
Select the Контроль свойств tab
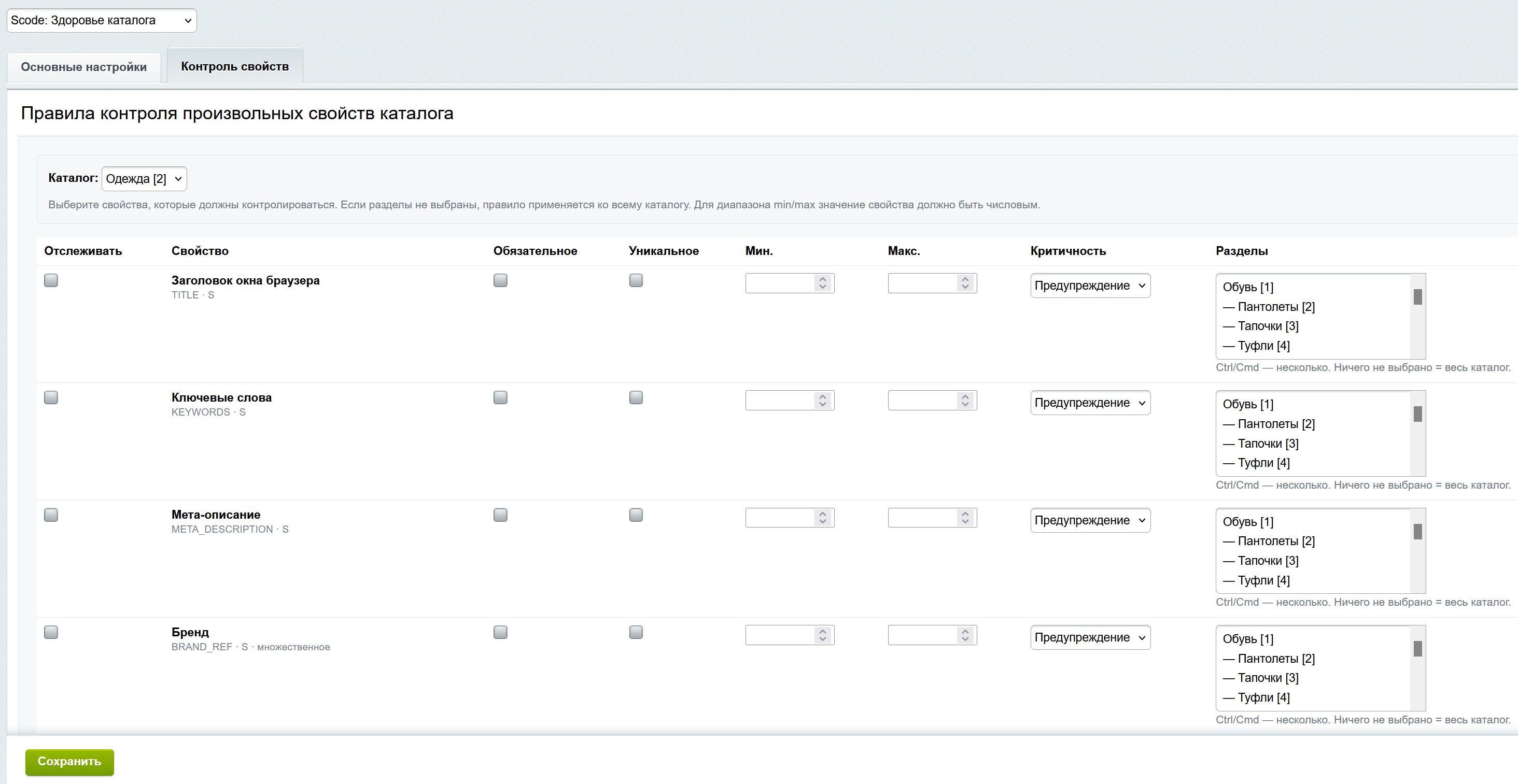(x=234, y=66)
